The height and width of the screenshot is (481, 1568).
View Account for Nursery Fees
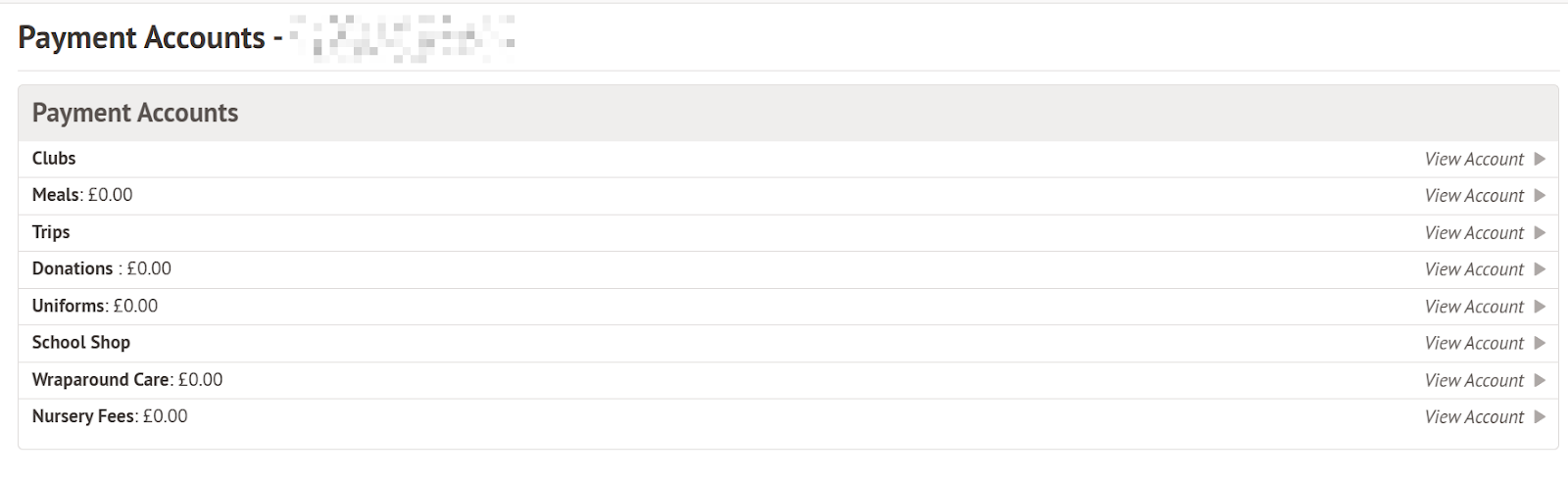1474,416
